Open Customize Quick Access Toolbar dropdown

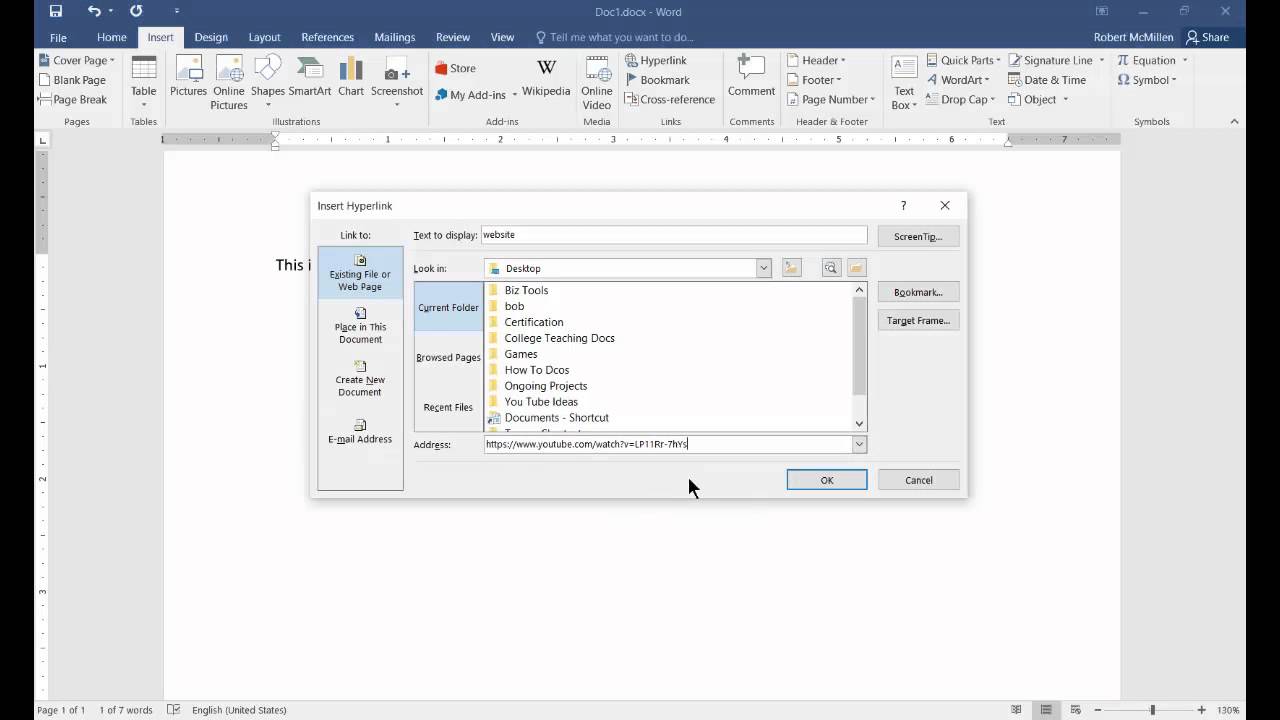177,12
